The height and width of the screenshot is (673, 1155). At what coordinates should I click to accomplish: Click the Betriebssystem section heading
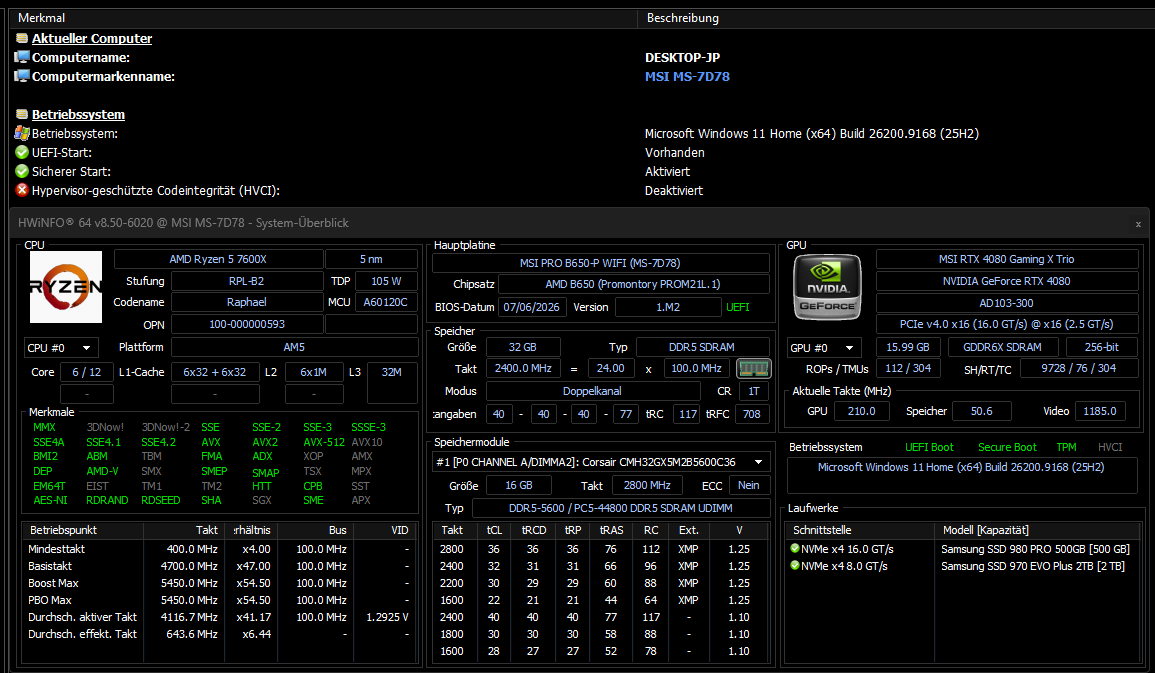point(78,114)
